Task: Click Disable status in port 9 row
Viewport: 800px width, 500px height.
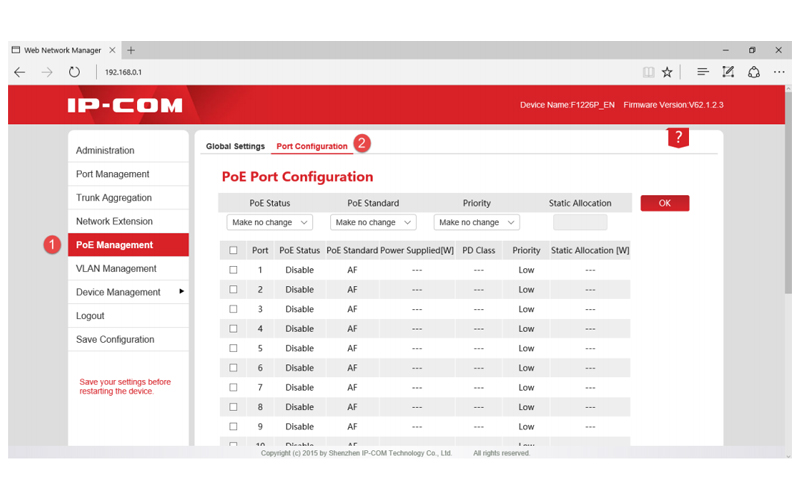Action: [x=299, y=427]
